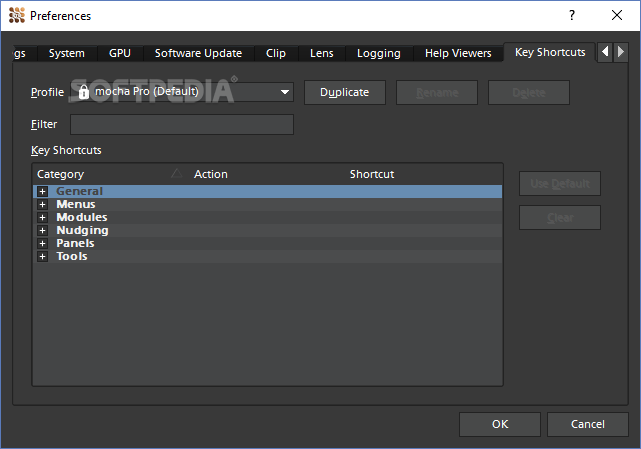
Task: Select the Nudging row label
Action: [x=82, y=231]
